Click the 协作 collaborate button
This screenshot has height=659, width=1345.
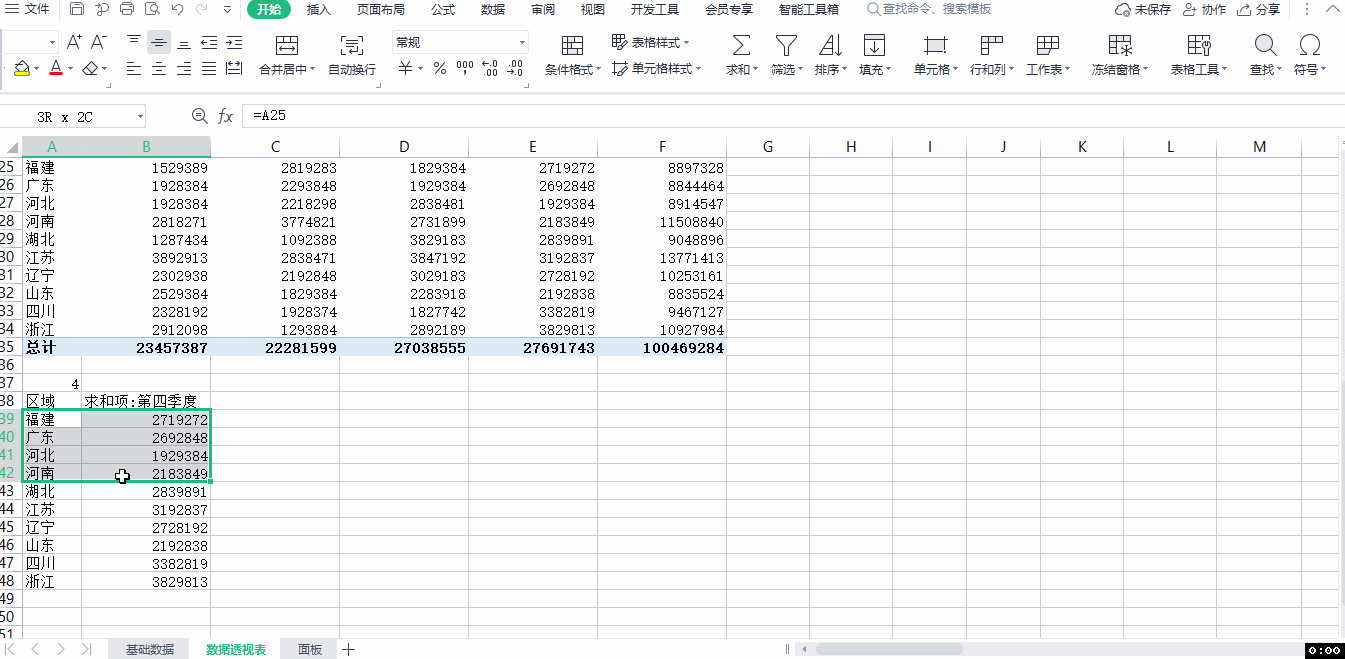click(x=1204, y=10)
